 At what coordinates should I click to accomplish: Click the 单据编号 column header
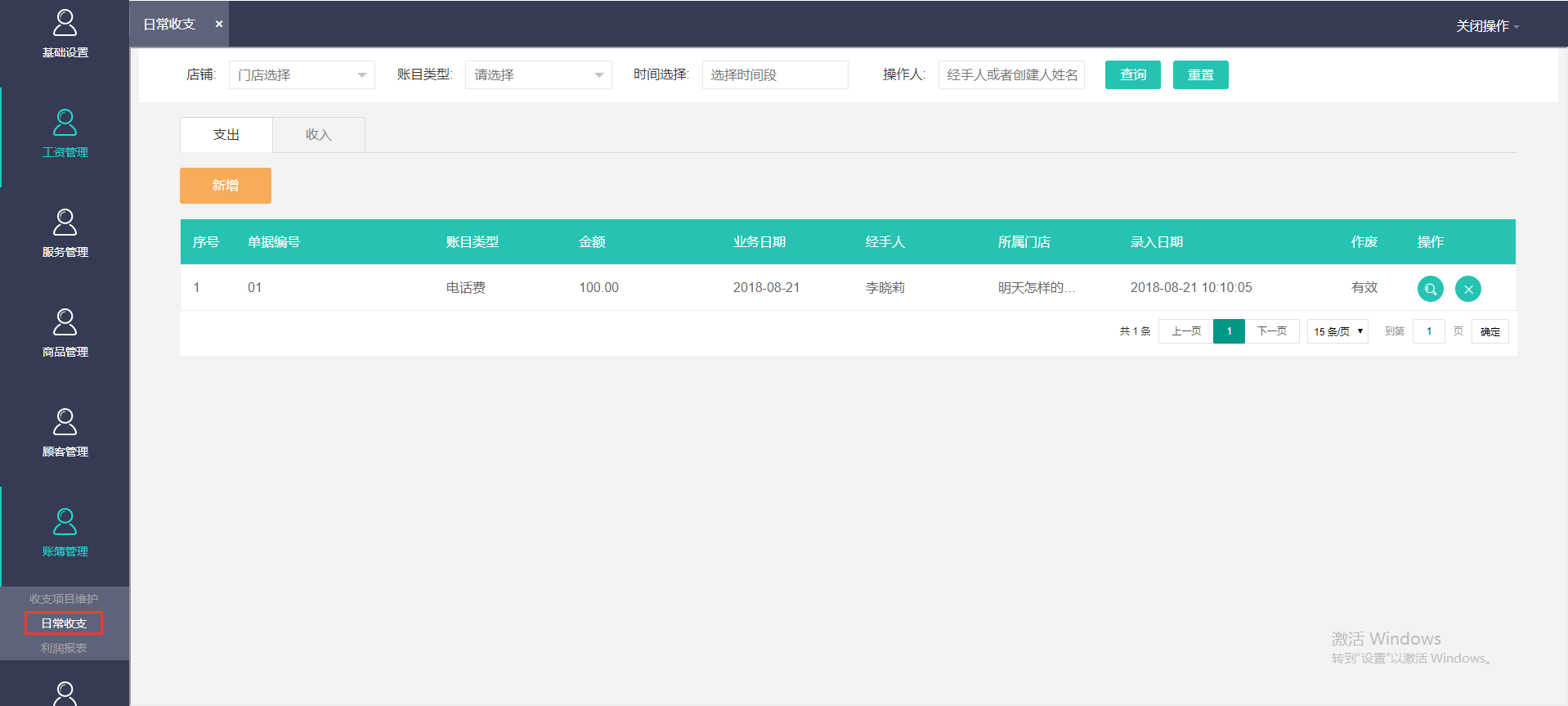[274, 242]
